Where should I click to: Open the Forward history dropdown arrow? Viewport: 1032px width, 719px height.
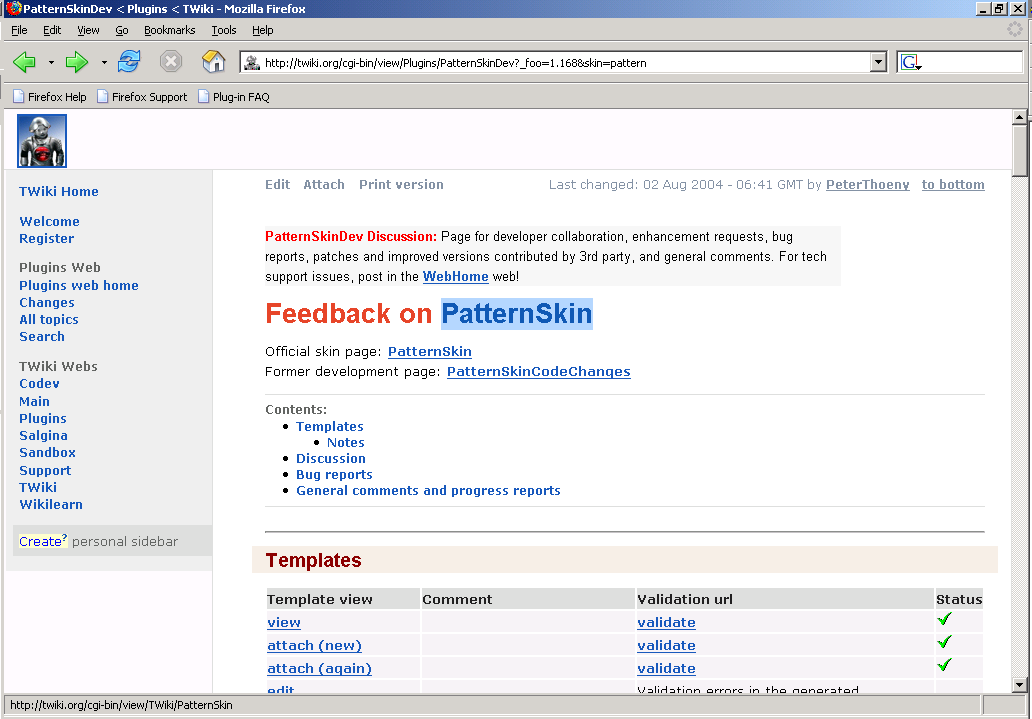(103, 63)
